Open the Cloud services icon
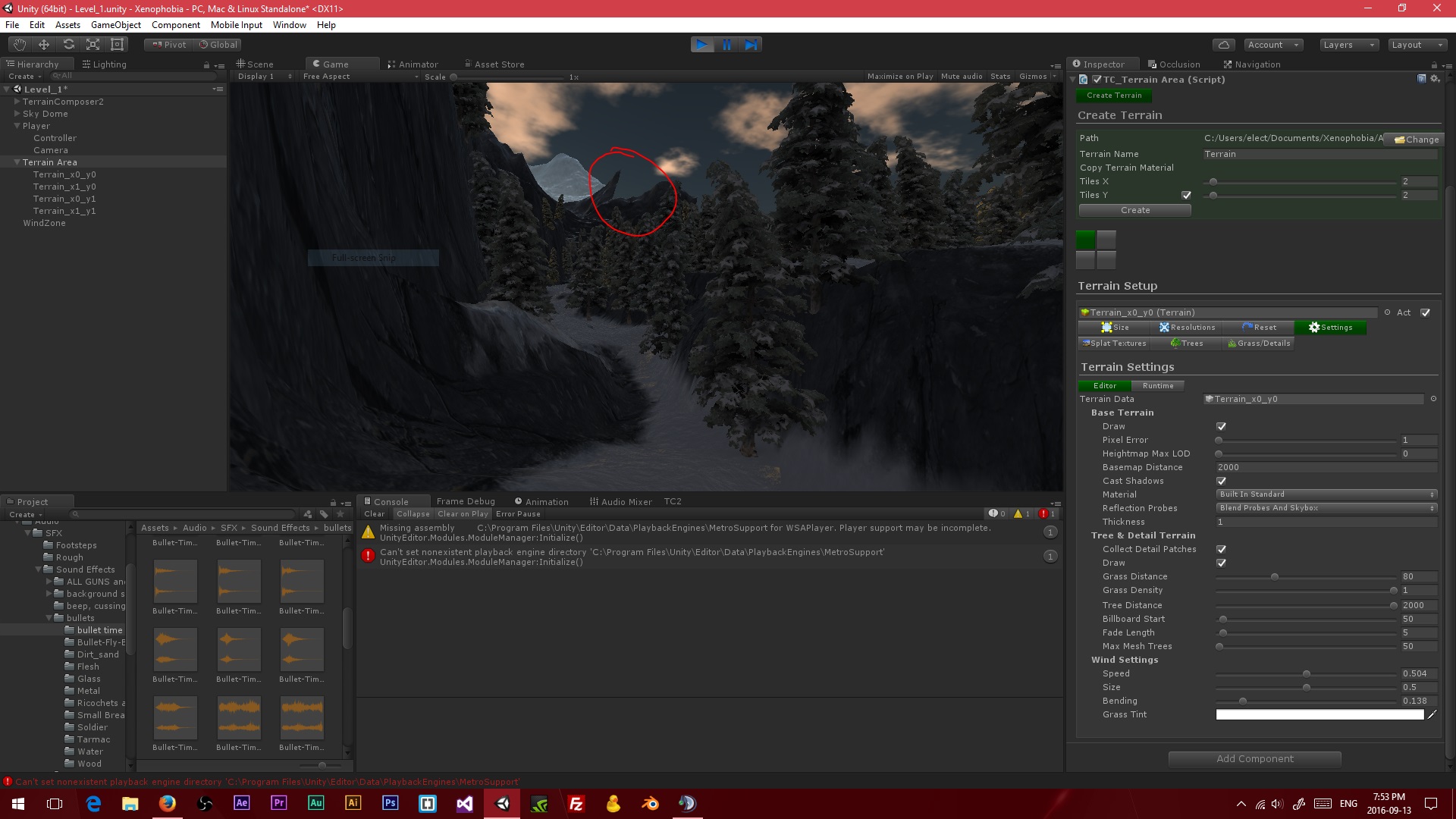1456x819 pixels. click(1223, 45)
